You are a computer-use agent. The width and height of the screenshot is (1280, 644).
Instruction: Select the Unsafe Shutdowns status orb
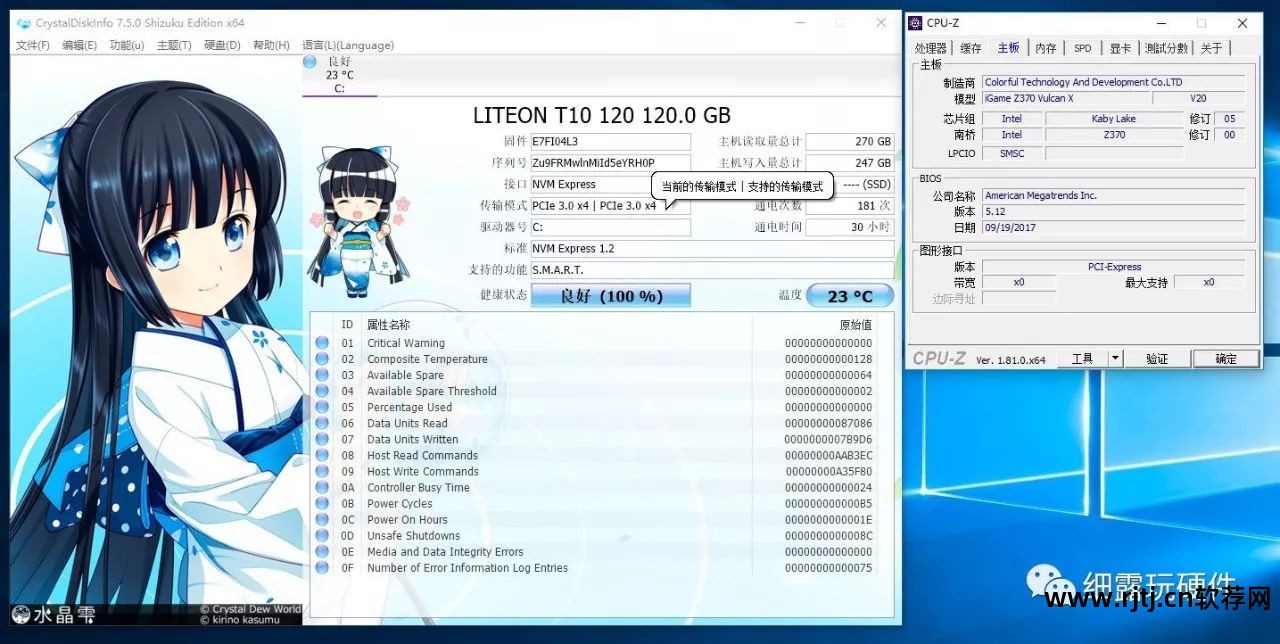[x=322, y=536]
